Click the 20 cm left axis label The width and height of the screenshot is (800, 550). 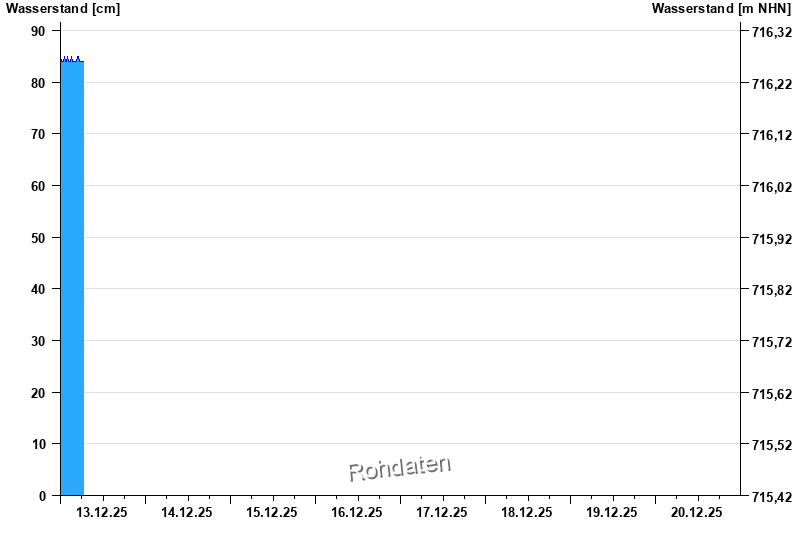tap(38, 393)
